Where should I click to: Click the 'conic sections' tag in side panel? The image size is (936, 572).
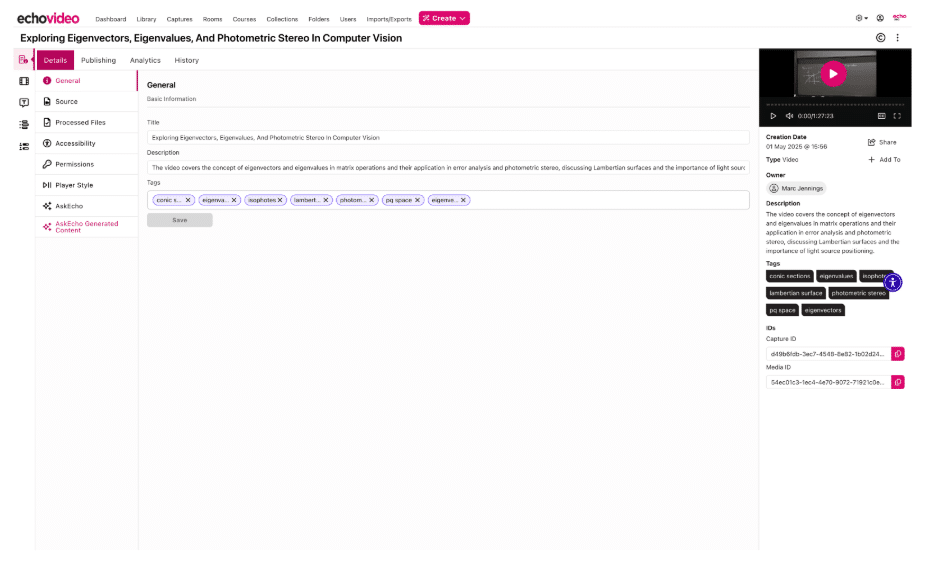[x=790, y=276]
